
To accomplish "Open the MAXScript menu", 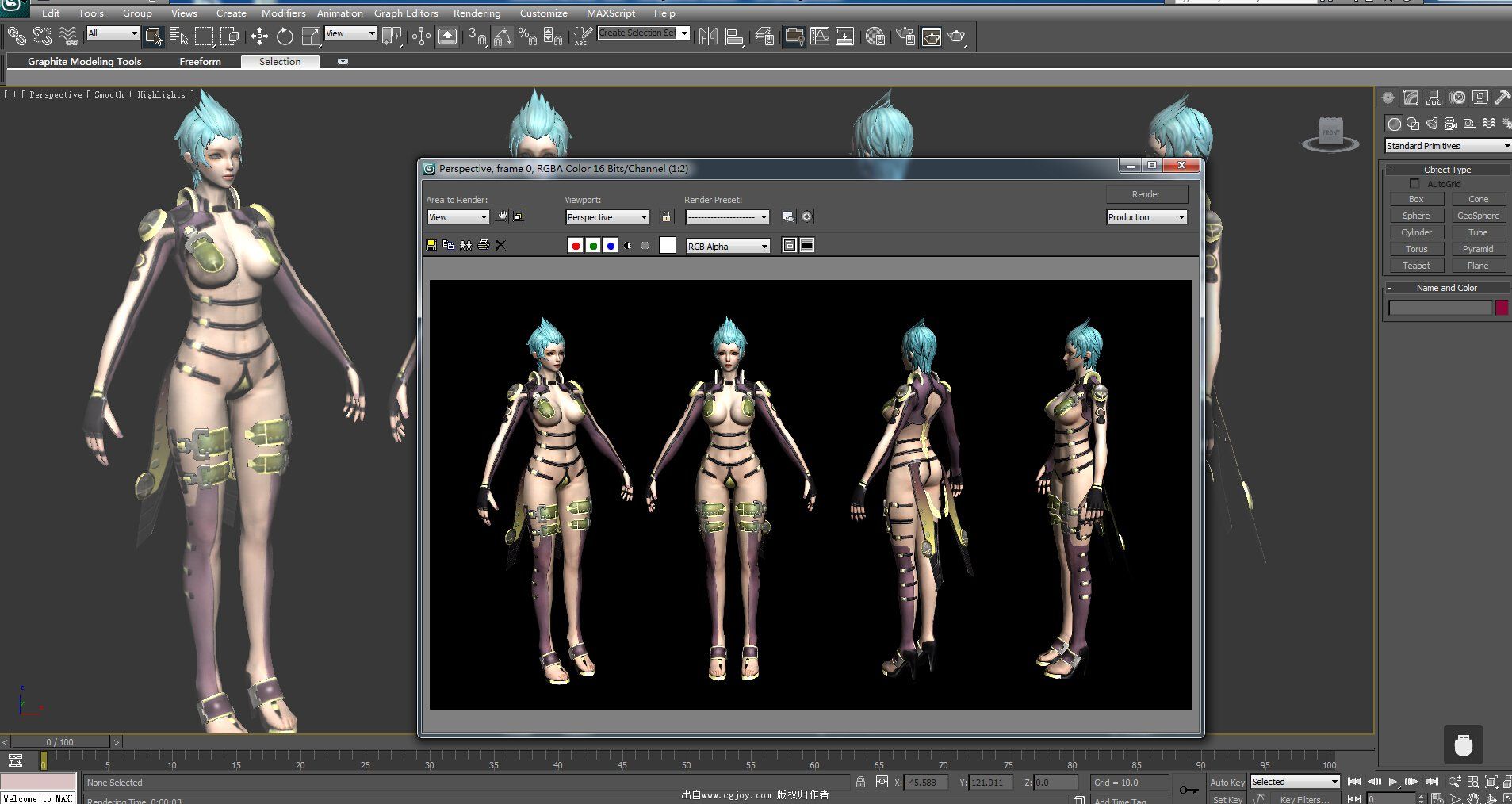I will point(611,13).
